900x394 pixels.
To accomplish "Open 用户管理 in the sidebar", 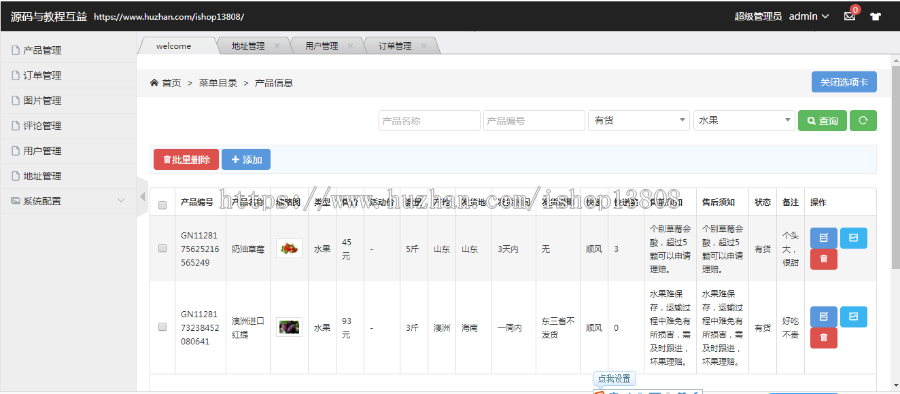I will point(68,151).
